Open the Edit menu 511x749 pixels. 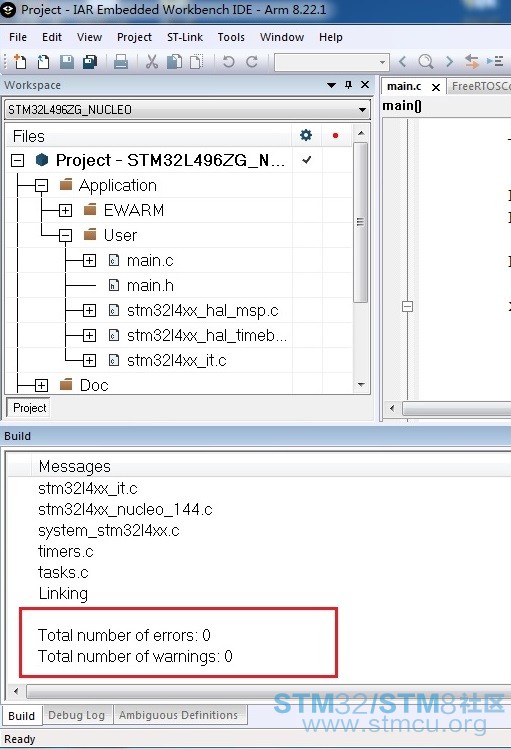pos(52,37)
